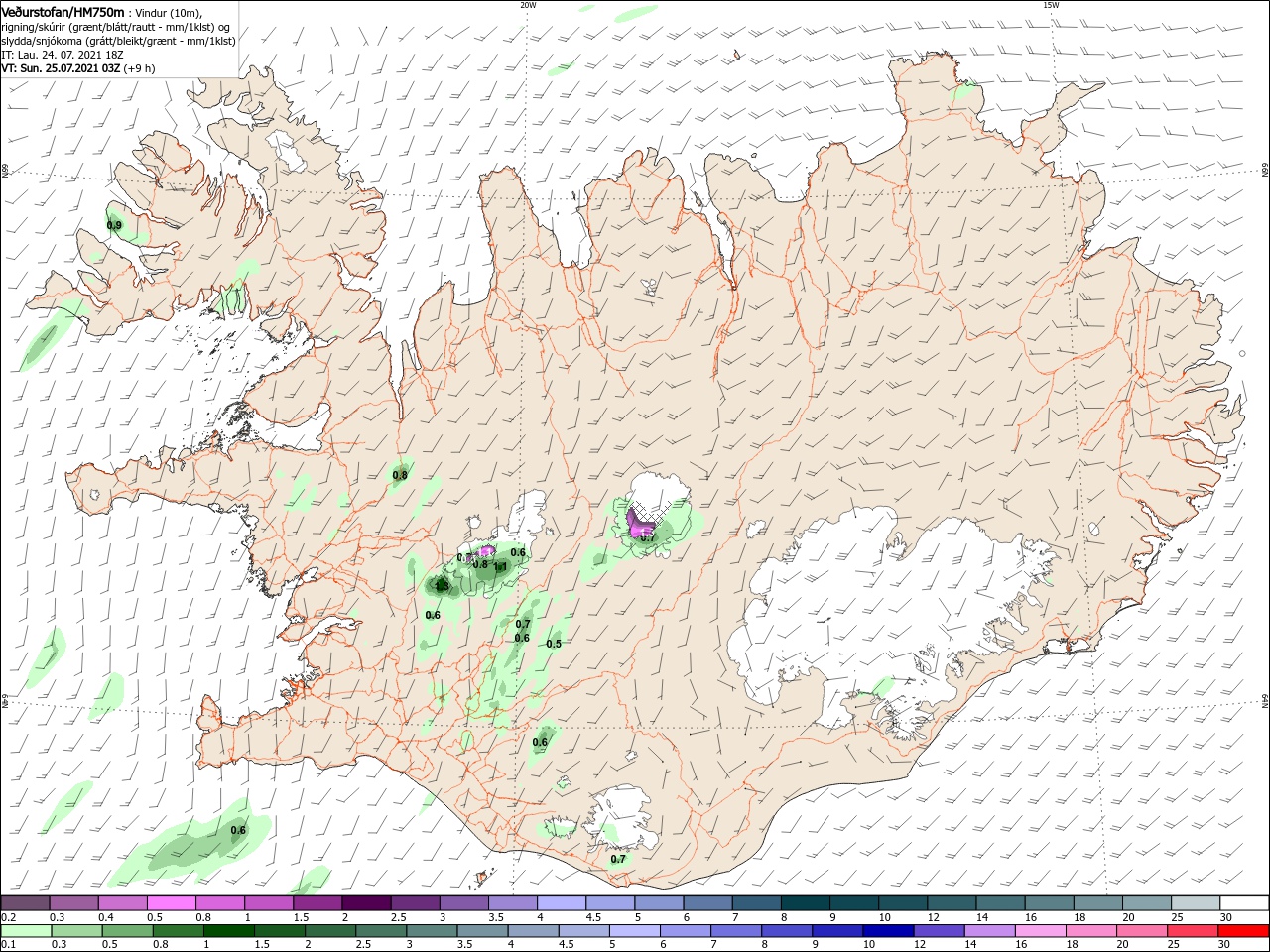Click the 'VT: Sun. 25.07.2021 03Z' valid time line
The image size is (1270, 952).
click(61, 68)
